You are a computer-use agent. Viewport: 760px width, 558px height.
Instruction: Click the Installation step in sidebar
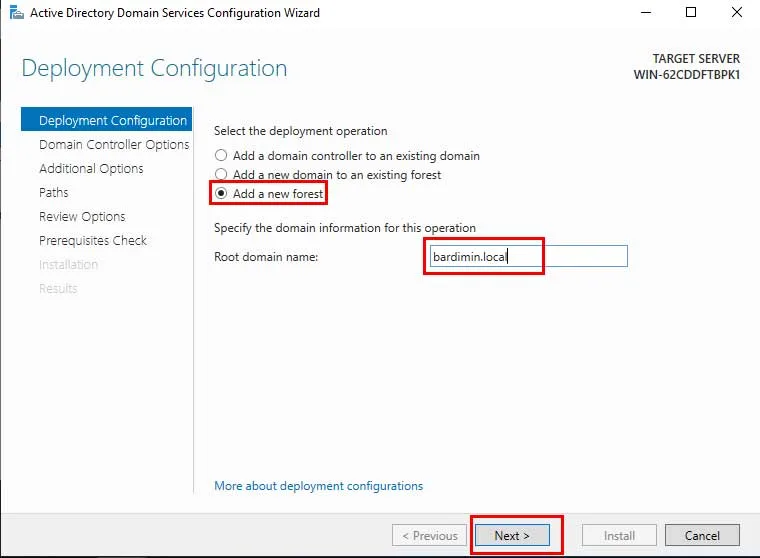pyautogui.click(x=68, y=265)
